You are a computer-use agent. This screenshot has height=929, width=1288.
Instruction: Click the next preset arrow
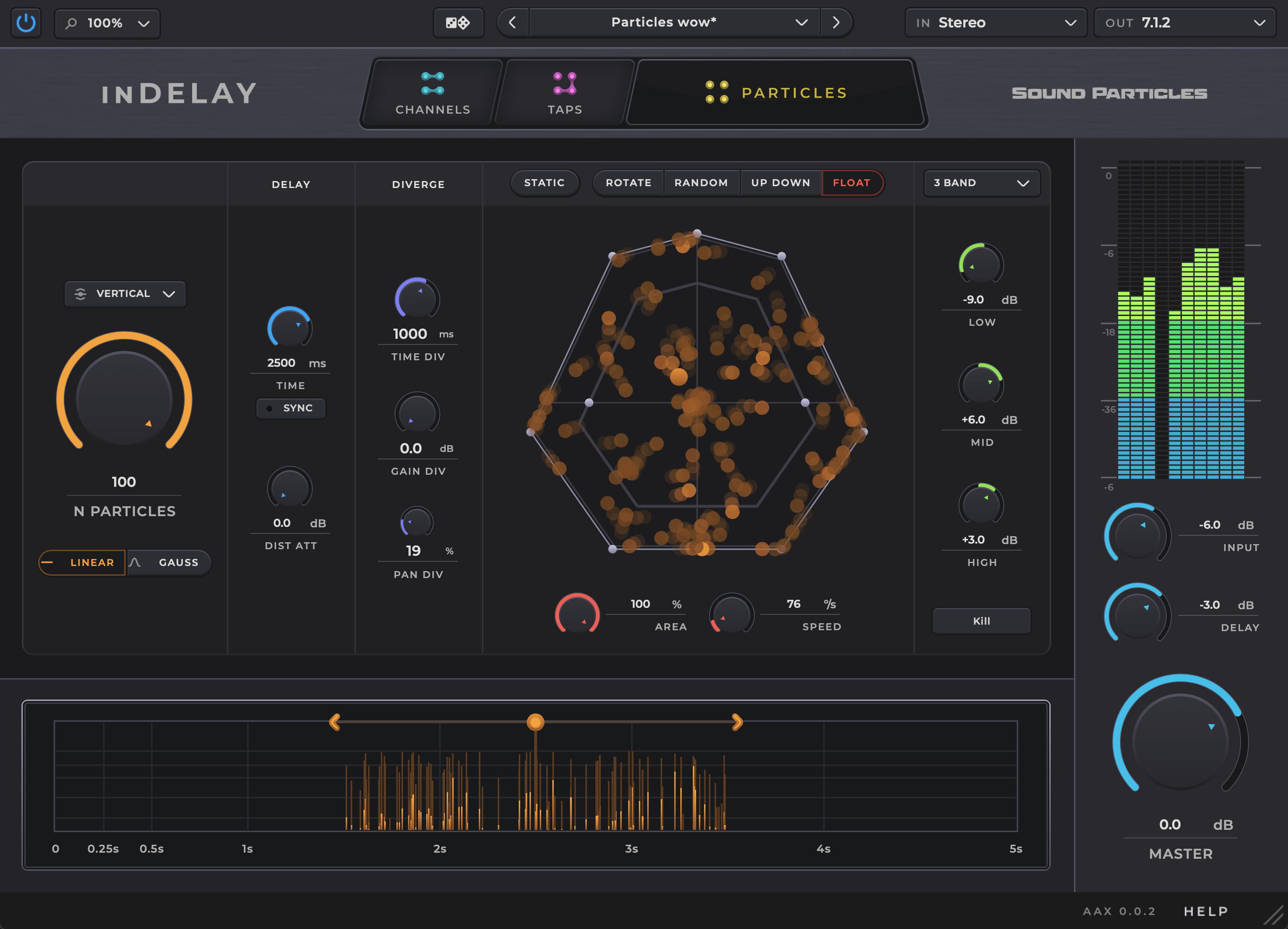[x=836, y=22]
